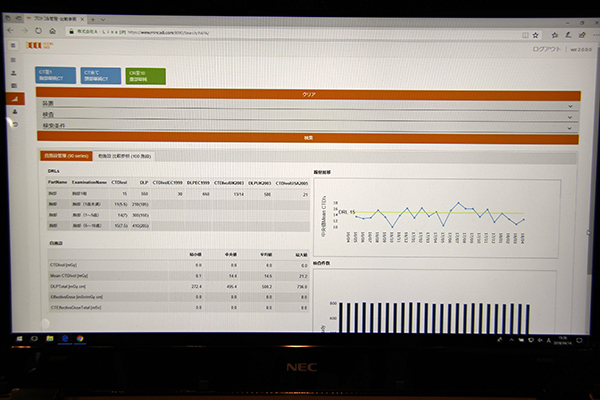Click the browser refresh button
This screenshot has width=600, height=400.
point(36,33)
